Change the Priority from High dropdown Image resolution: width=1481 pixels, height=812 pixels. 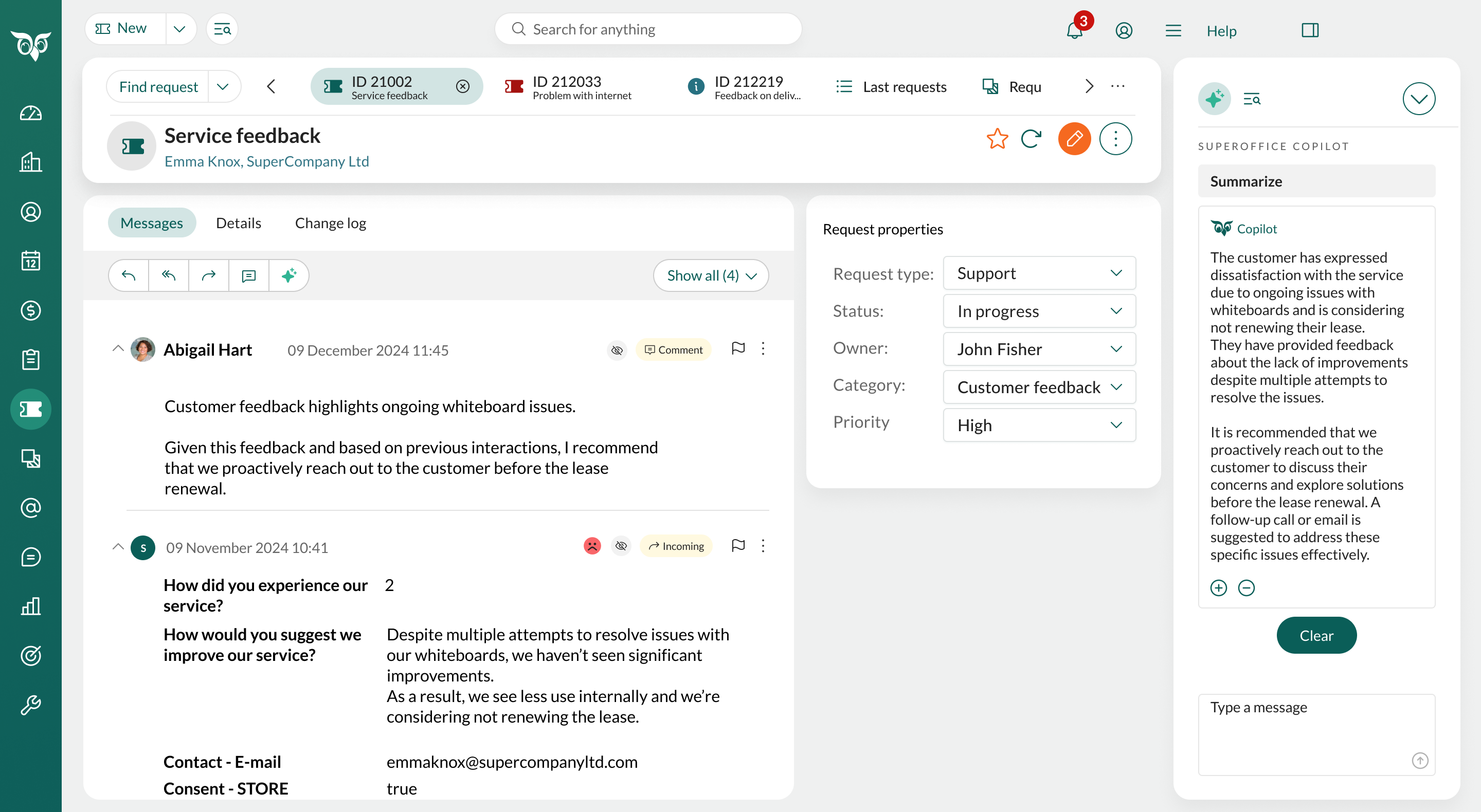(x=1038, y=425)
